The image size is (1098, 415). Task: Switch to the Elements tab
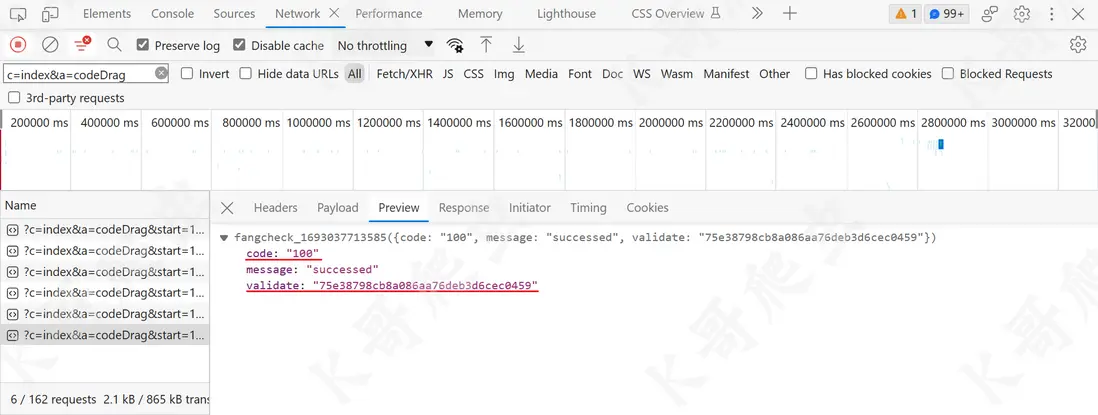point(107,13)
